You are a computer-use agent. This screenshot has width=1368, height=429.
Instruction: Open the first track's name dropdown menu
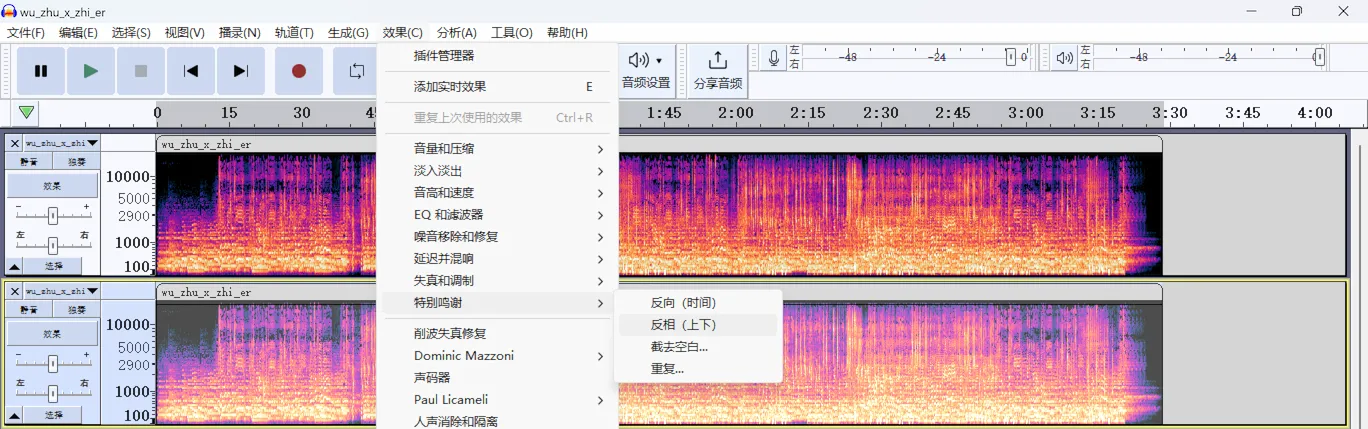point(92,143)
